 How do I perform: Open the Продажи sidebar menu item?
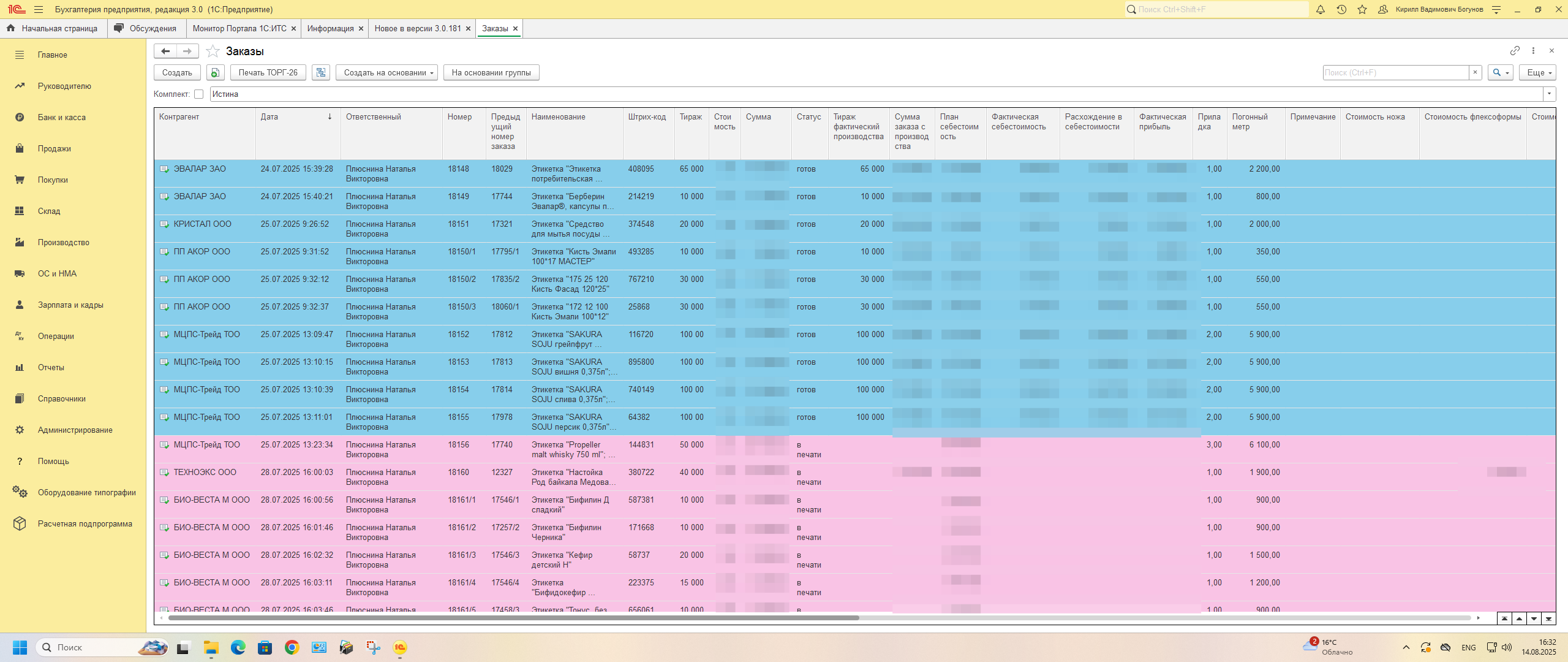(x=55, y=148)
